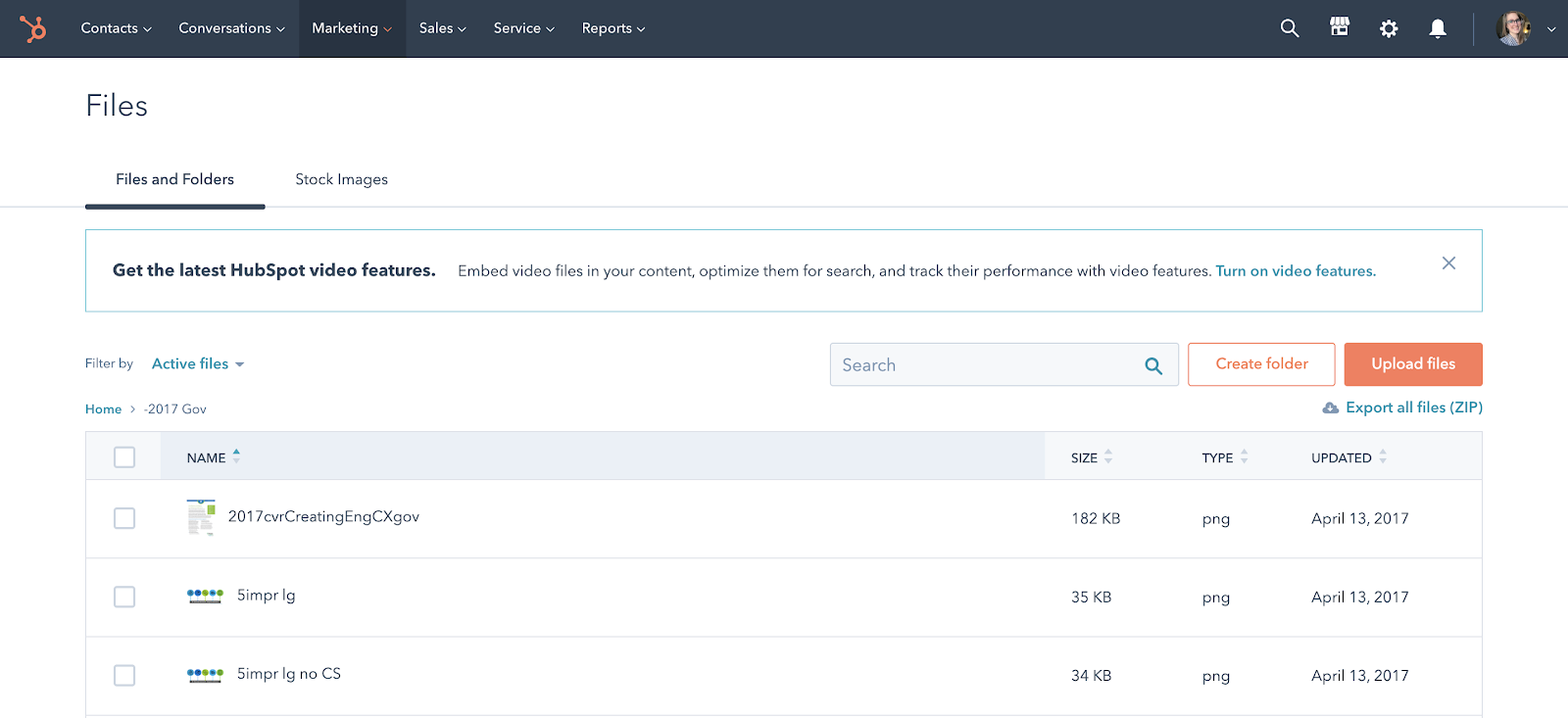Image resolution: width=1568 pixels, height=718 pixels.
Task: Open the Marketing dropdown menu
Action: click(352, 28)
